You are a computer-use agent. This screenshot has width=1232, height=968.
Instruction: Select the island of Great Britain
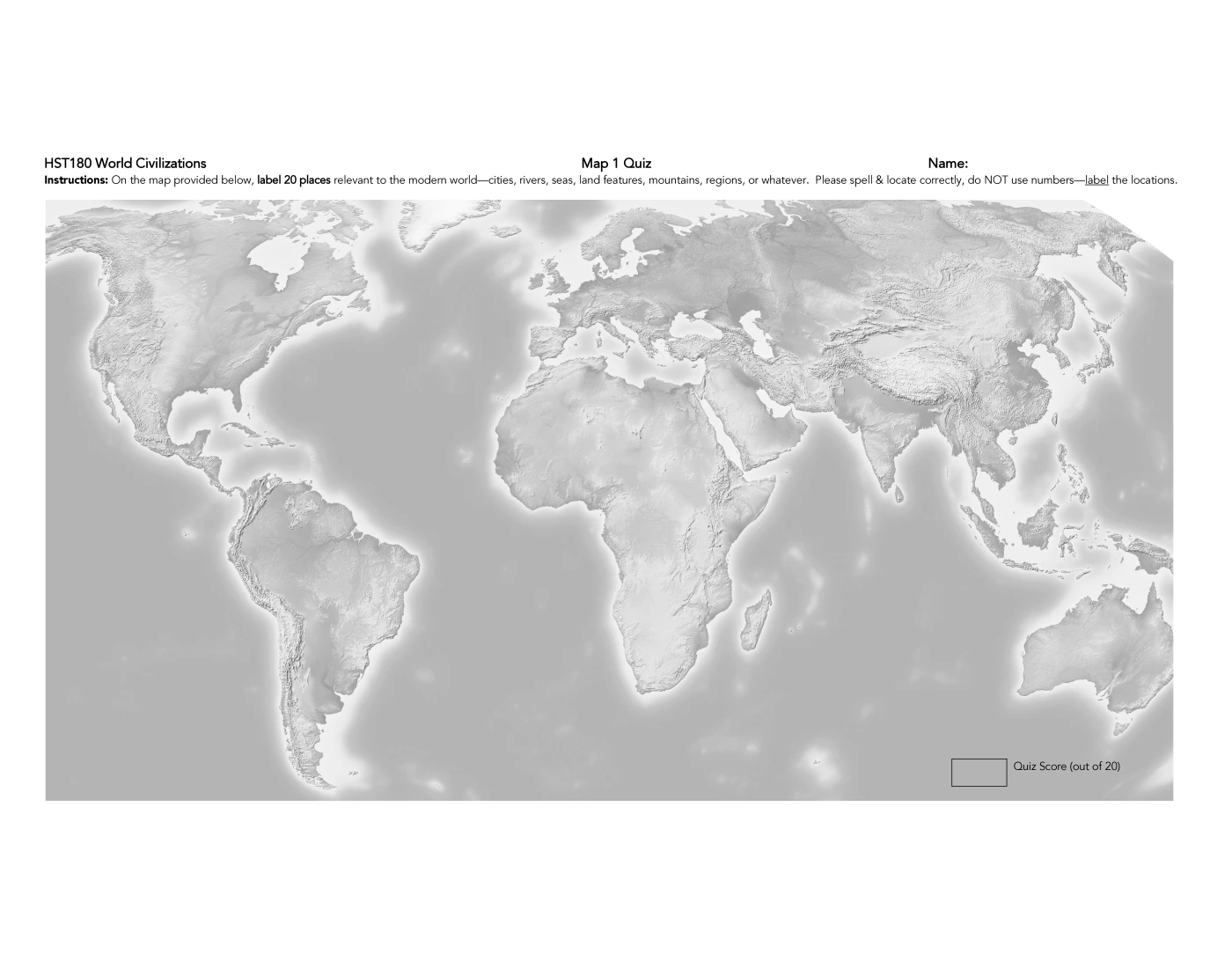pyautogui.click(x=554, y=280)
